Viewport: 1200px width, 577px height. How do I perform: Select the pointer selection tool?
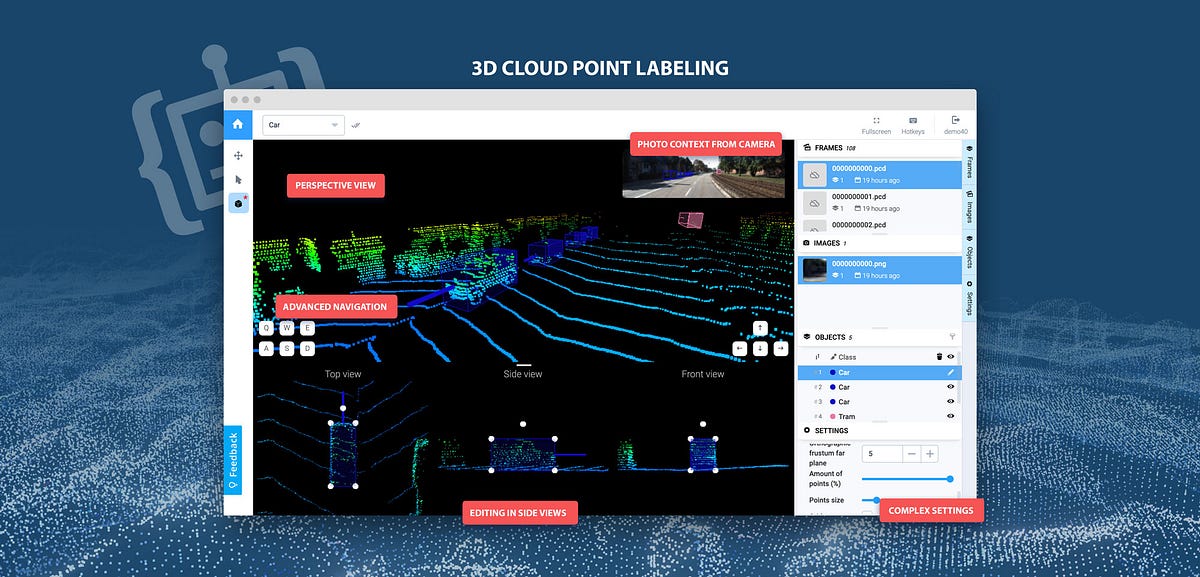[238, 179]
